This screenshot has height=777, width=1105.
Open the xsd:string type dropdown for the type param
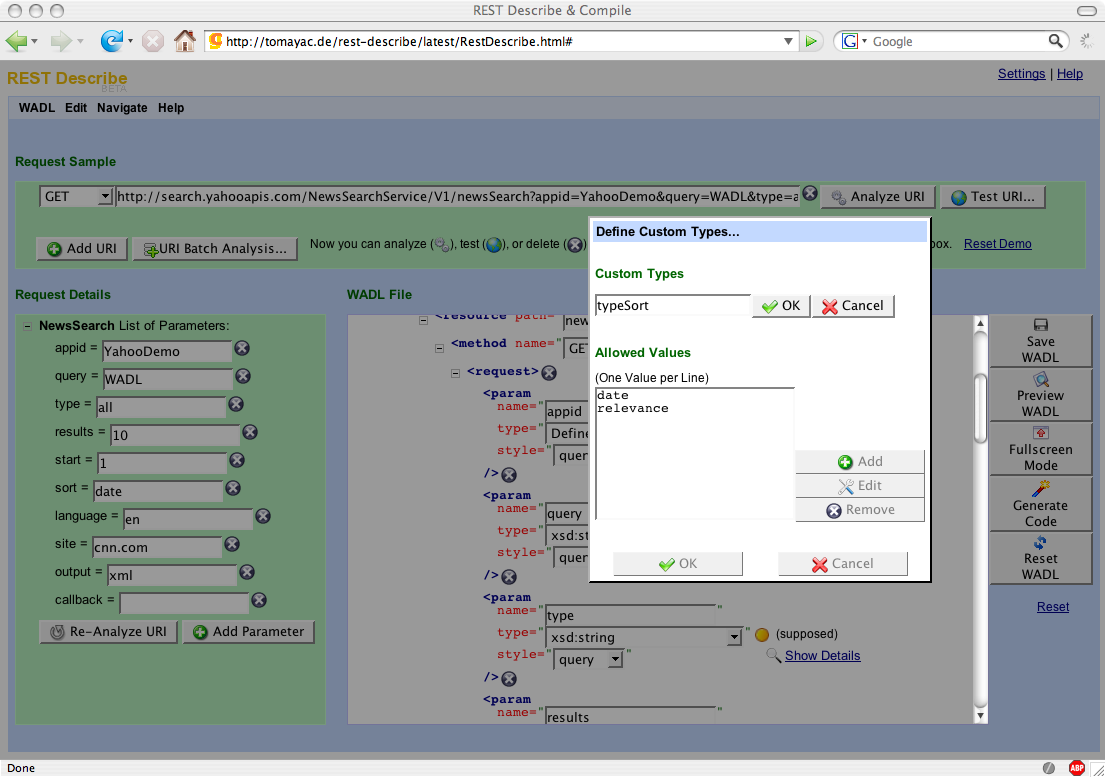coord(734,638)
